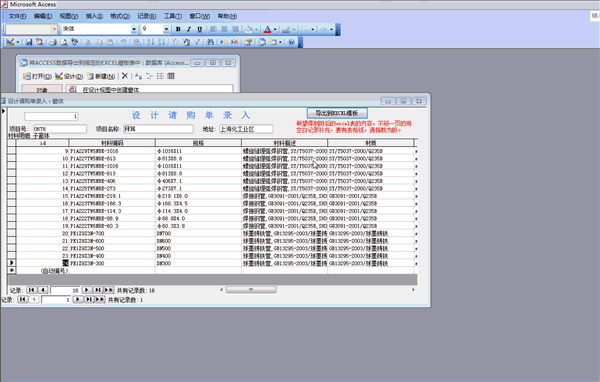Click the cell PE129Z3N-300
600x382 pixels.
point(112,263)
